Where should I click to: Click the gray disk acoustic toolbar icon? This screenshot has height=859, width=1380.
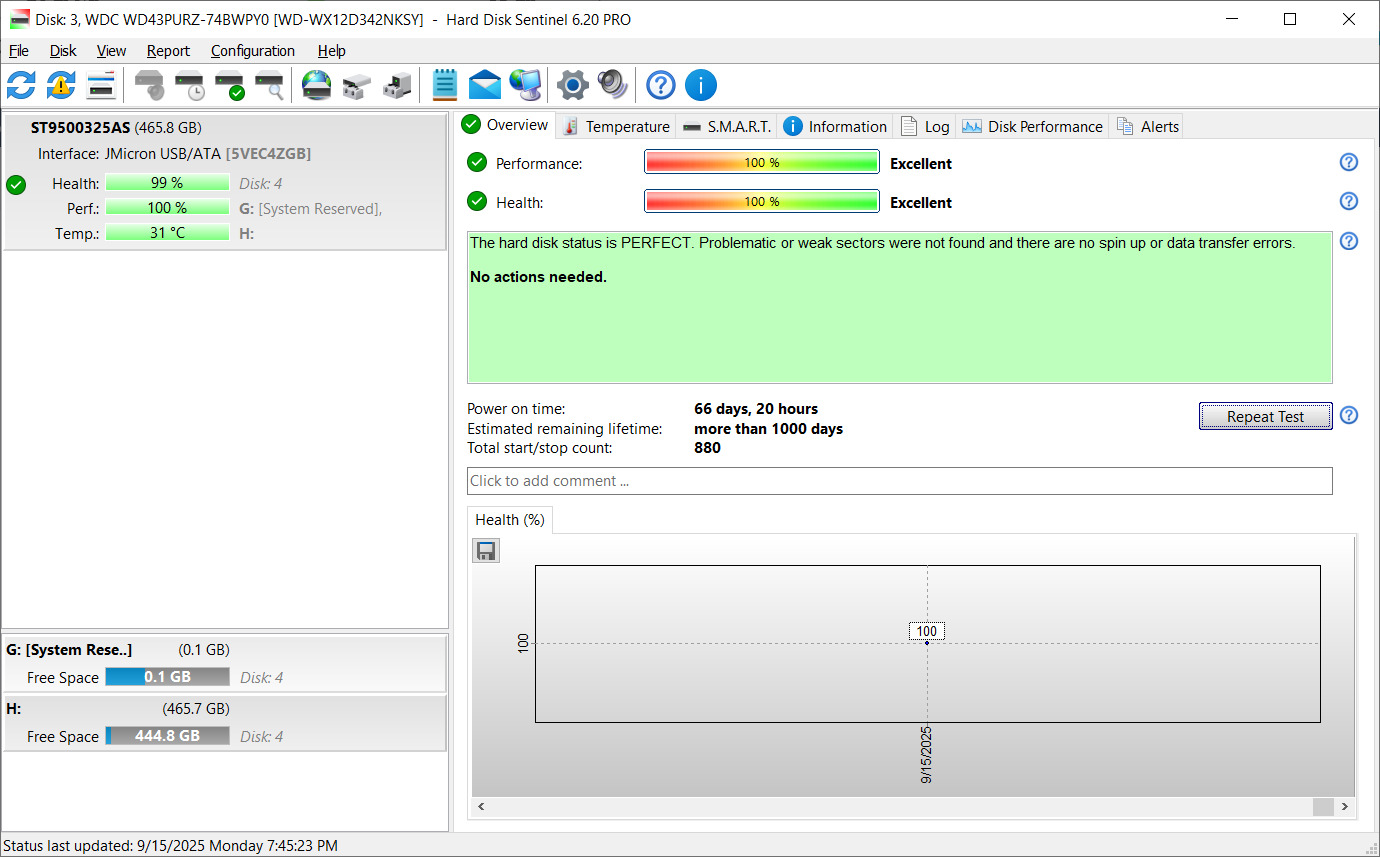pos(149,85)
